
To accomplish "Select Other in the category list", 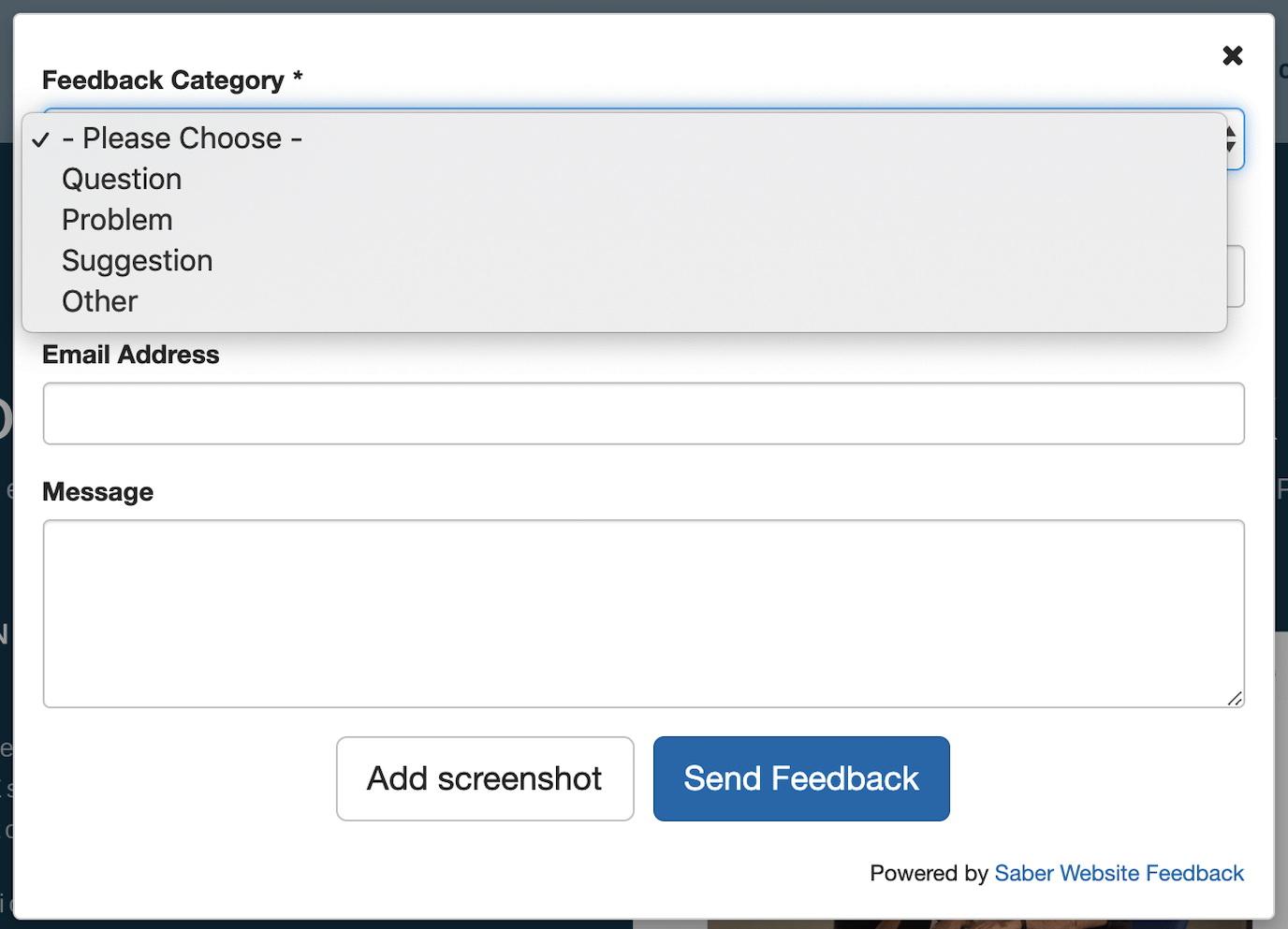I will pyautogui.click(x=98, y=301).
